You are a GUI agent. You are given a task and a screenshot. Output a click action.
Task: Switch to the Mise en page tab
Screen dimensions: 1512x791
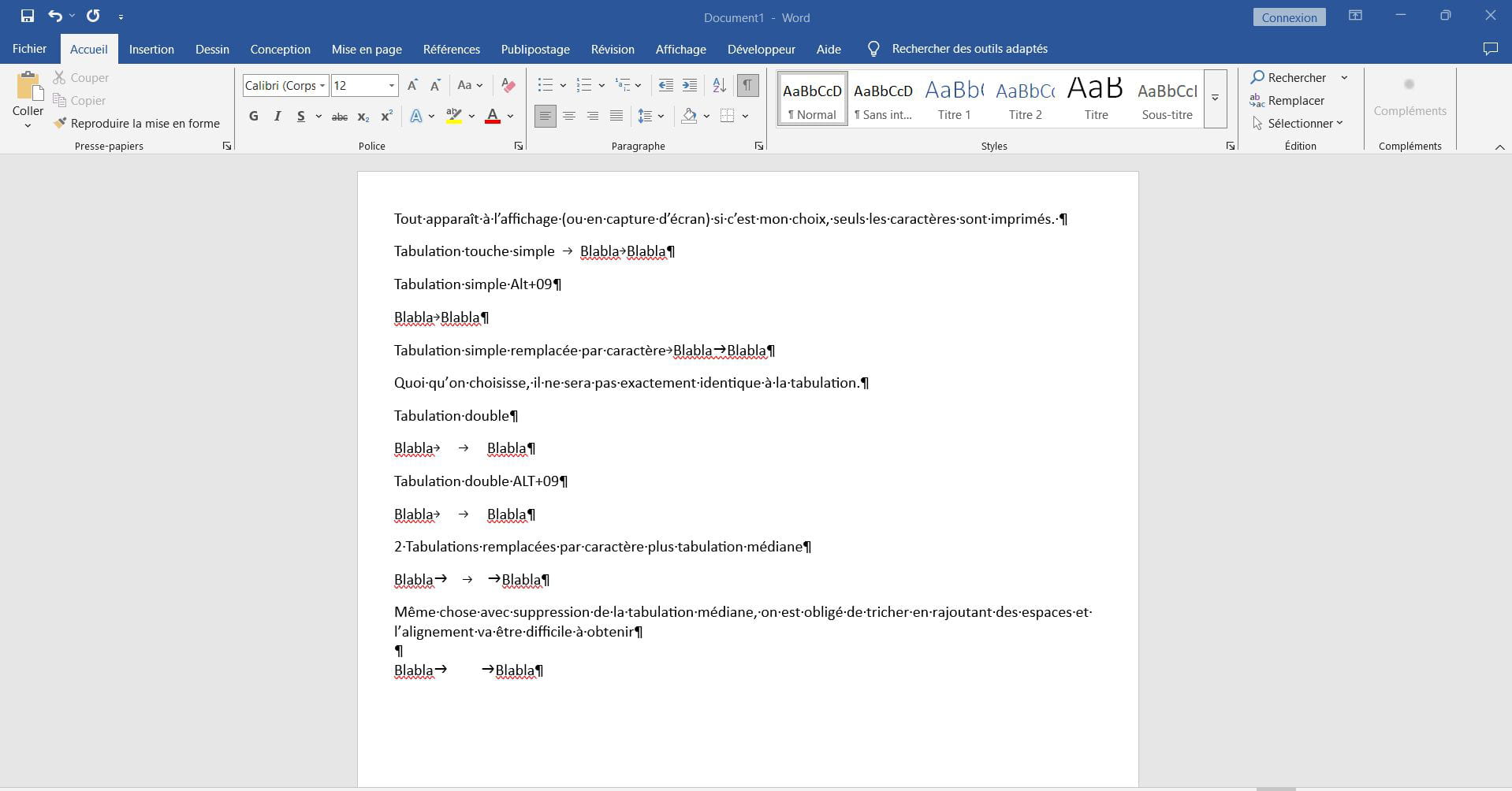367,49
